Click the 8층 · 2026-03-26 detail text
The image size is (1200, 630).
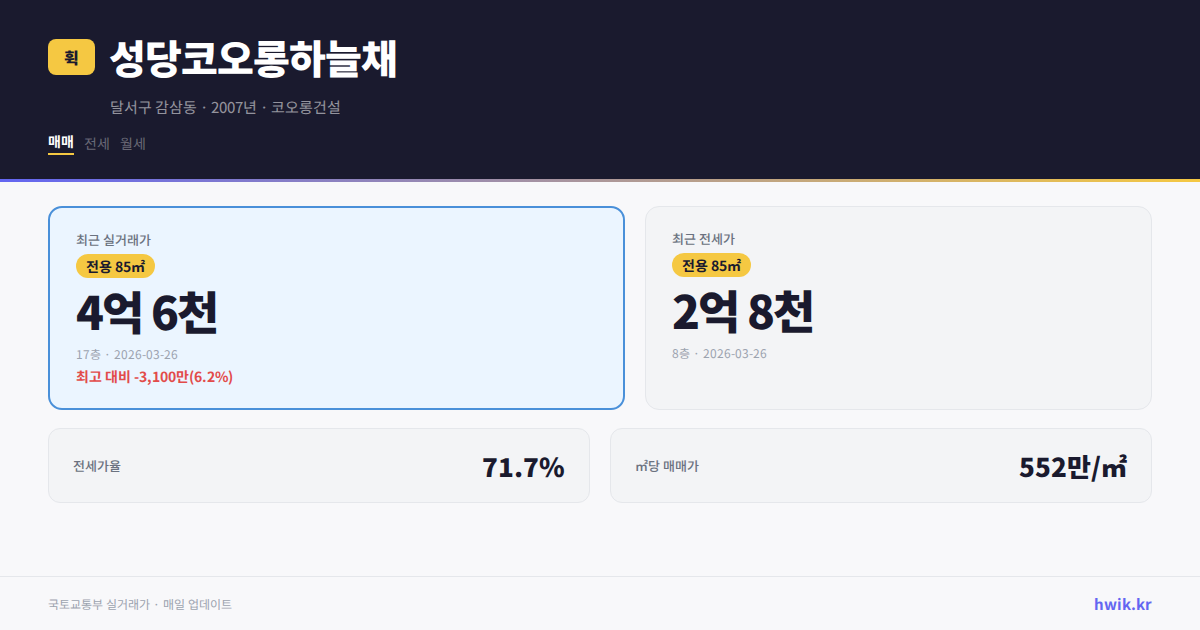pyautogui.click(x=718, y=353)
